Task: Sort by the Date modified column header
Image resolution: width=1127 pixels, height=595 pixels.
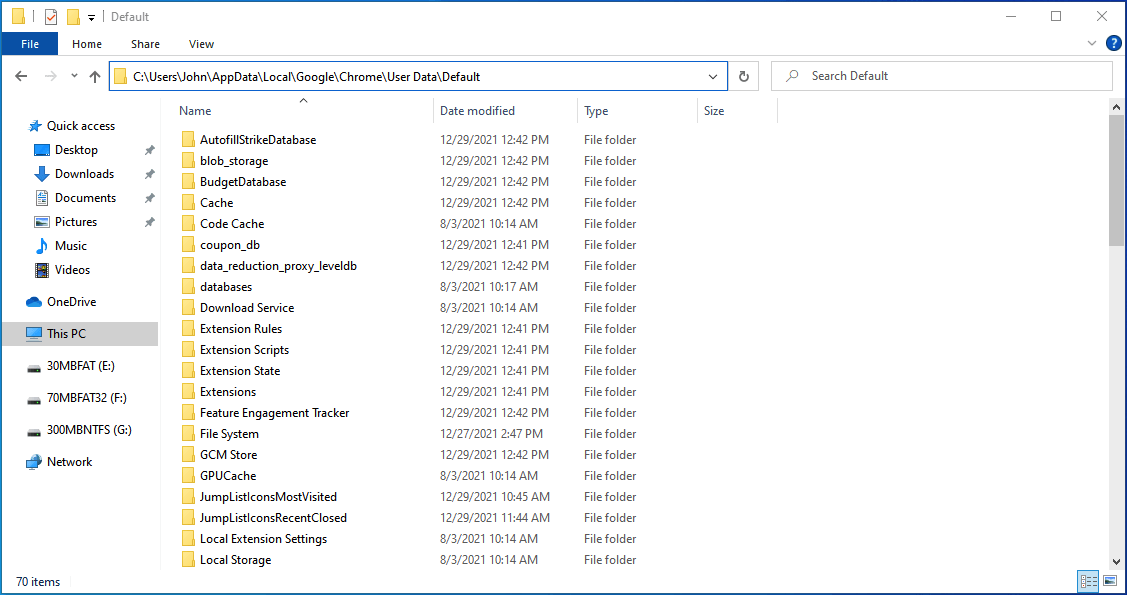Action: point(478,111)
